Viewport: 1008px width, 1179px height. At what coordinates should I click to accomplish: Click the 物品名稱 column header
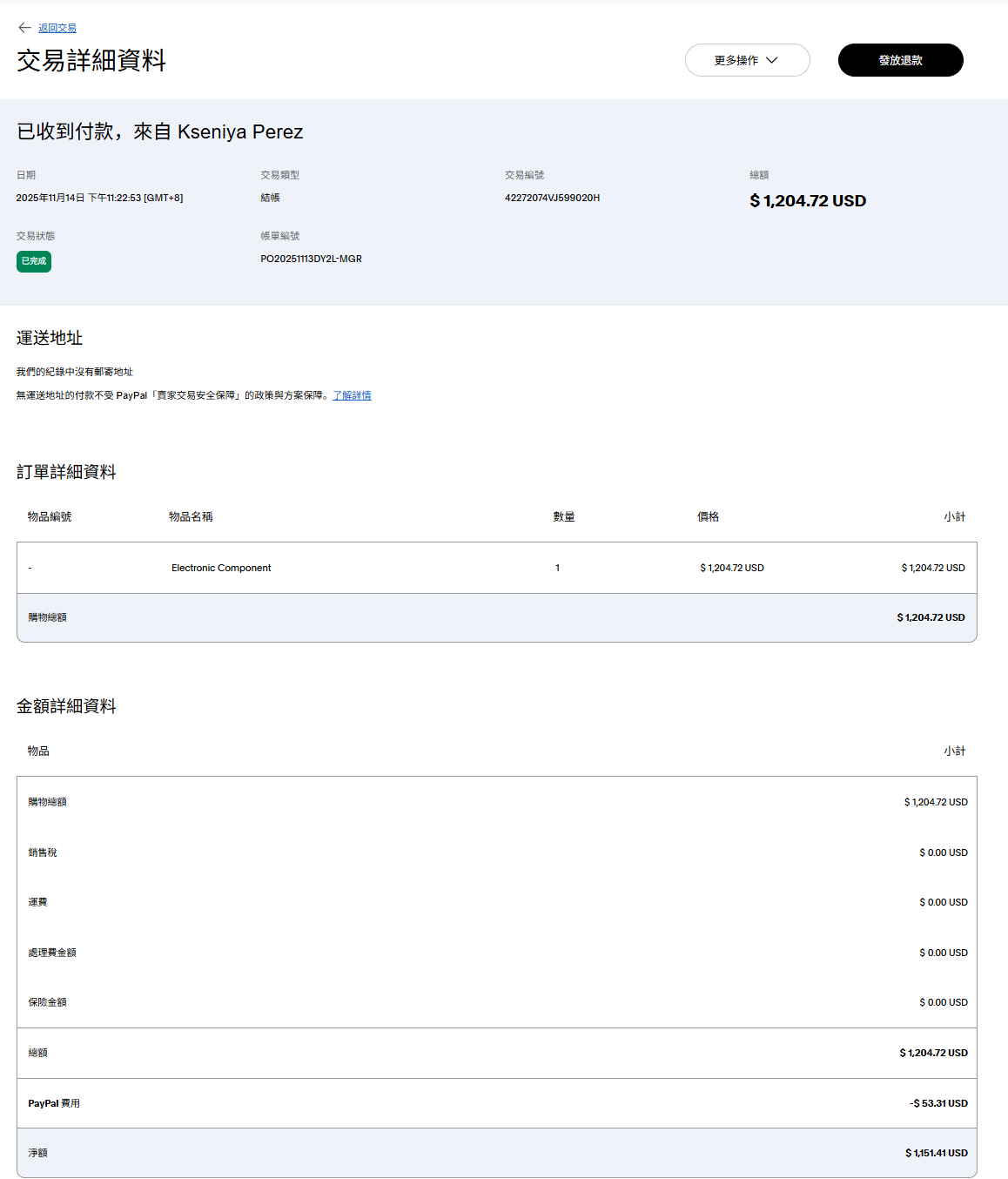191,516
